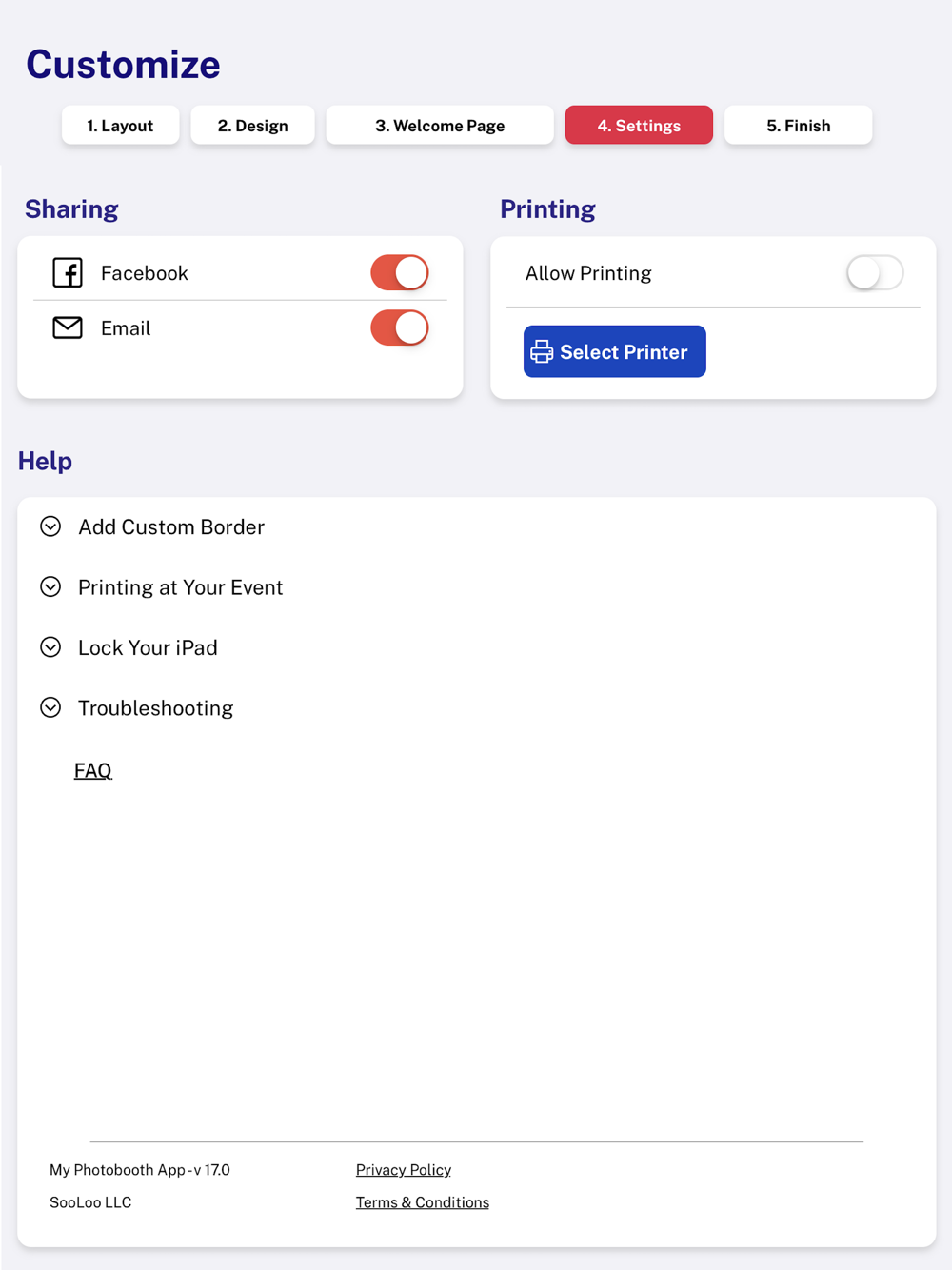Open the Privacy Policy link

point(404,1170)
